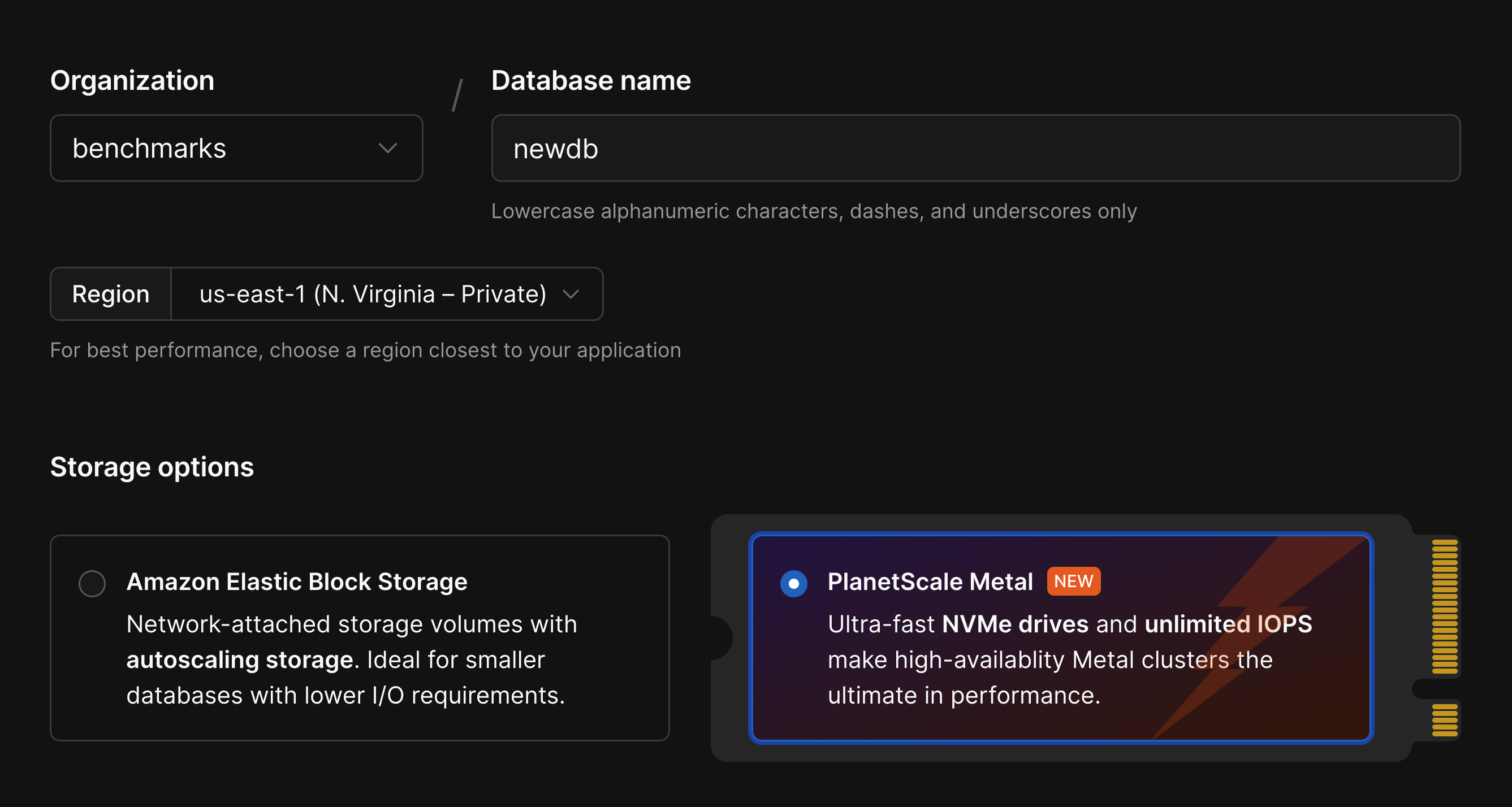Click the small lower gold pin group
Viewport: 1512px width, 807px height.
(1444, 719)
